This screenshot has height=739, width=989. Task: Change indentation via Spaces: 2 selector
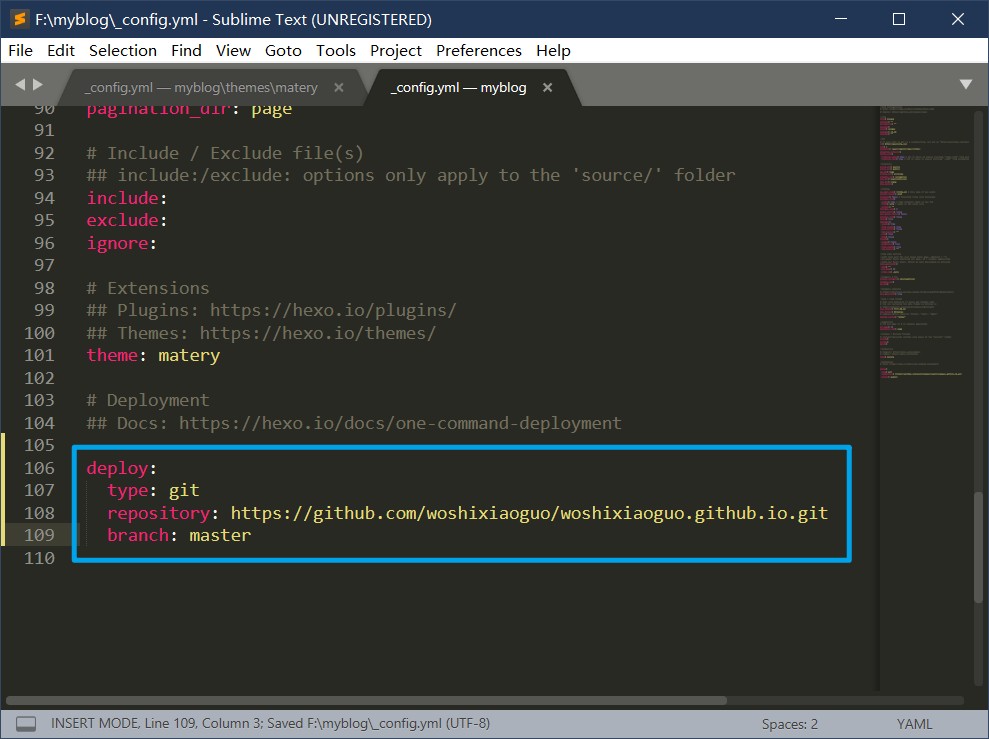pos(790,724)
